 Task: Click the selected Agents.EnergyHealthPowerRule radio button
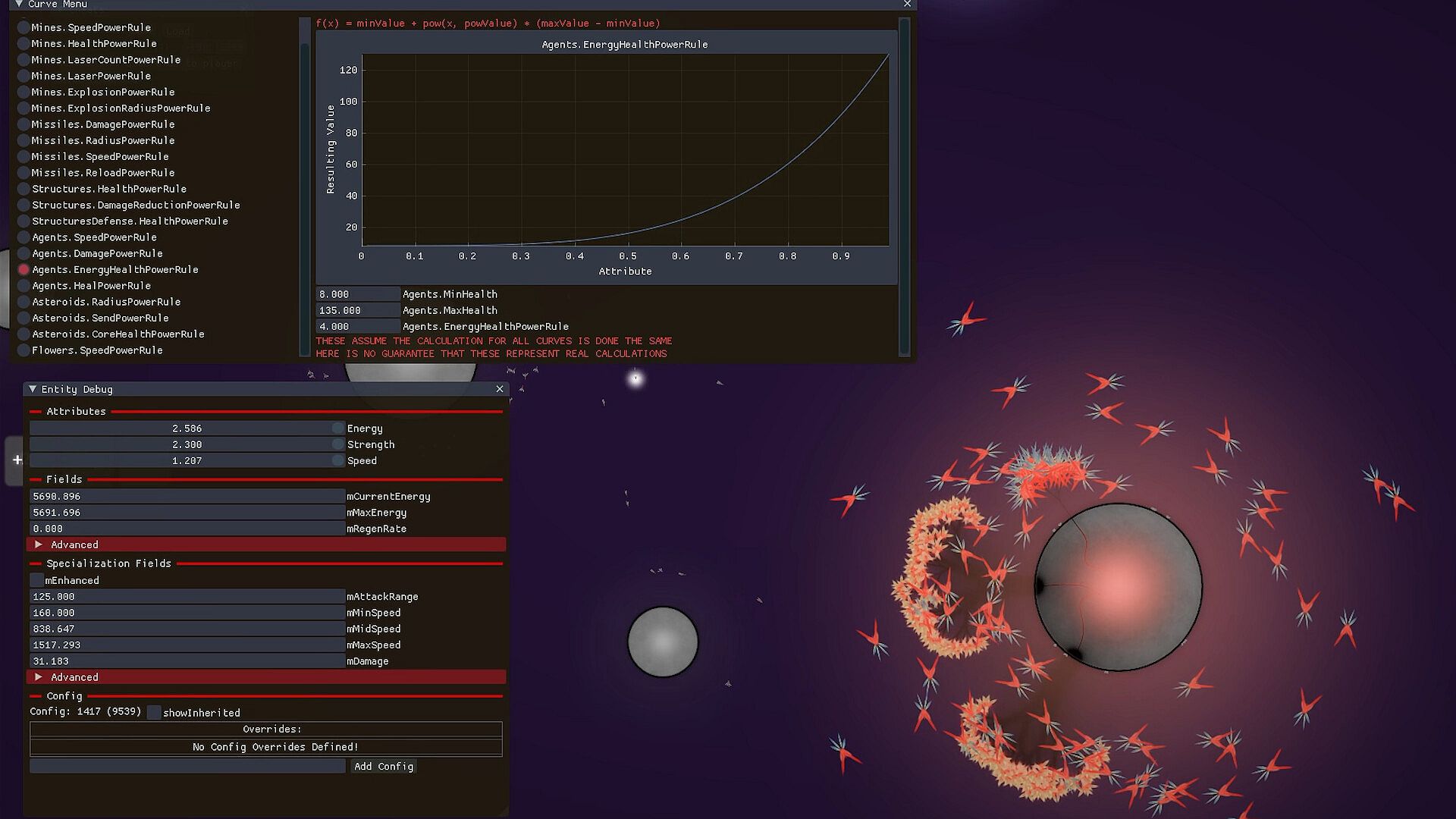point(24,269)
